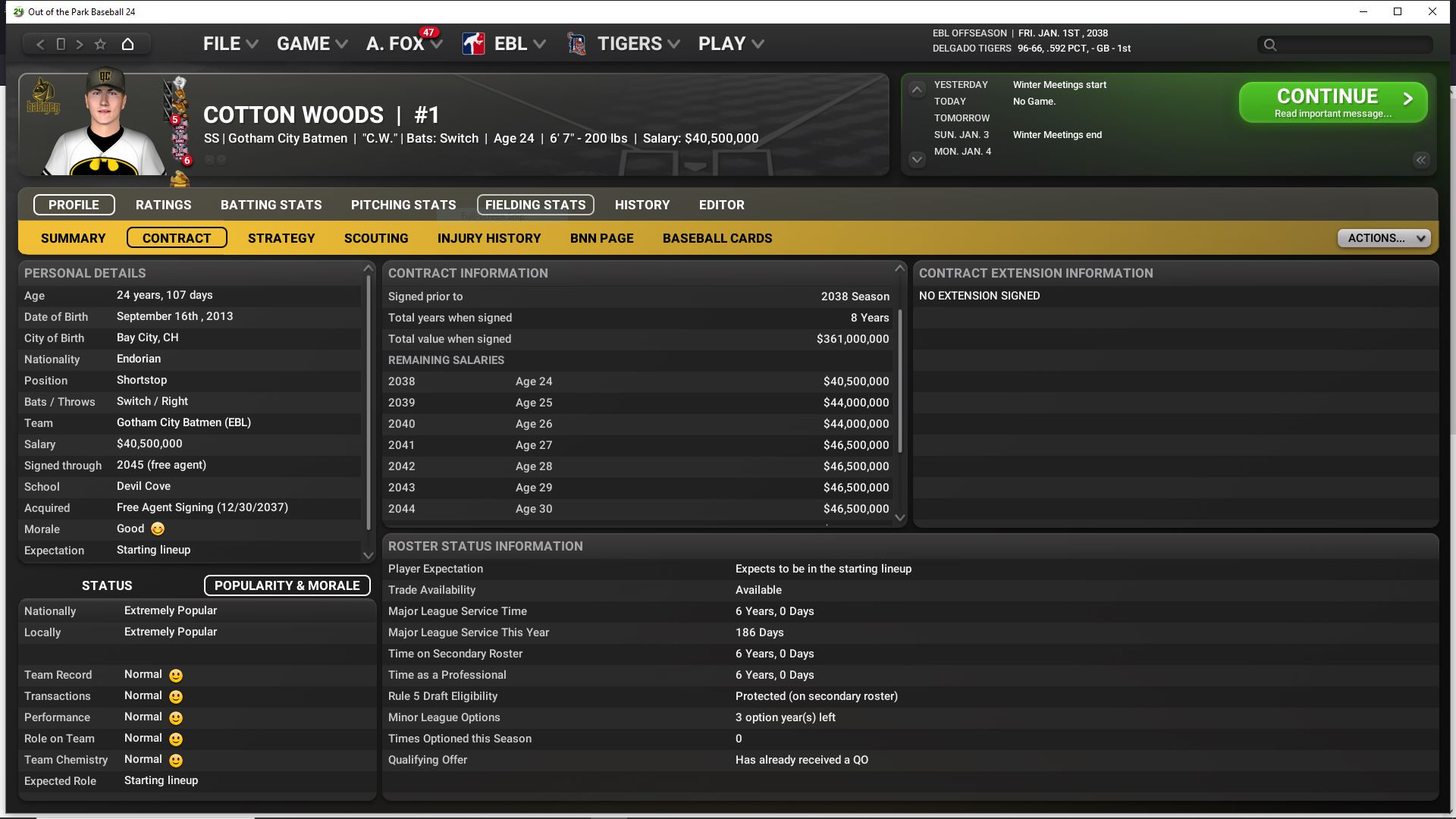1456x819 pixels.
Task: Switch to the Status toggle tab
Action: click(x=107, y=585)
